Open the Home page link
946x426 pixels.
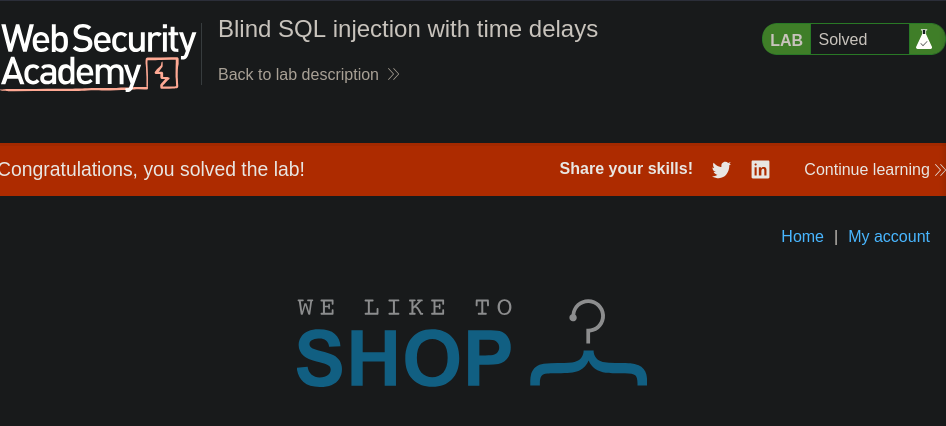click(802, 237)
